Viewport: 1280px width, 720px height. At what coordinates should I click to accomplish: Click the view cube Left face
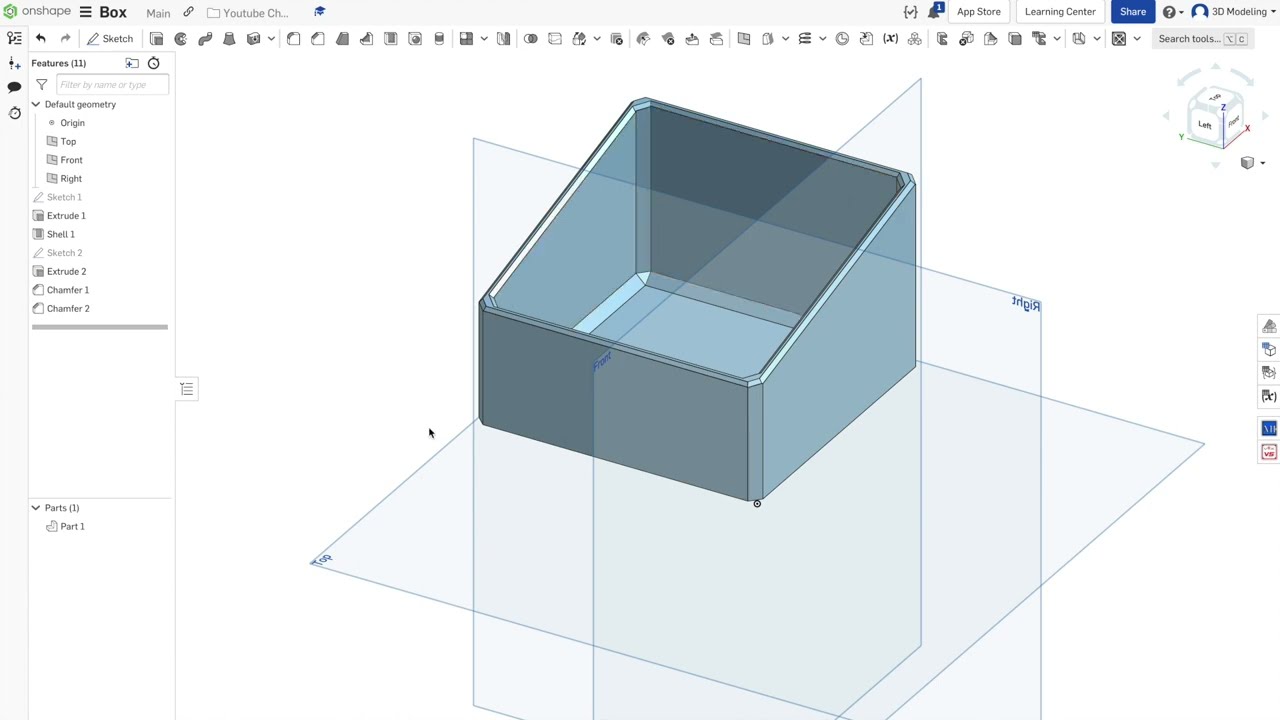(1204, 125)
